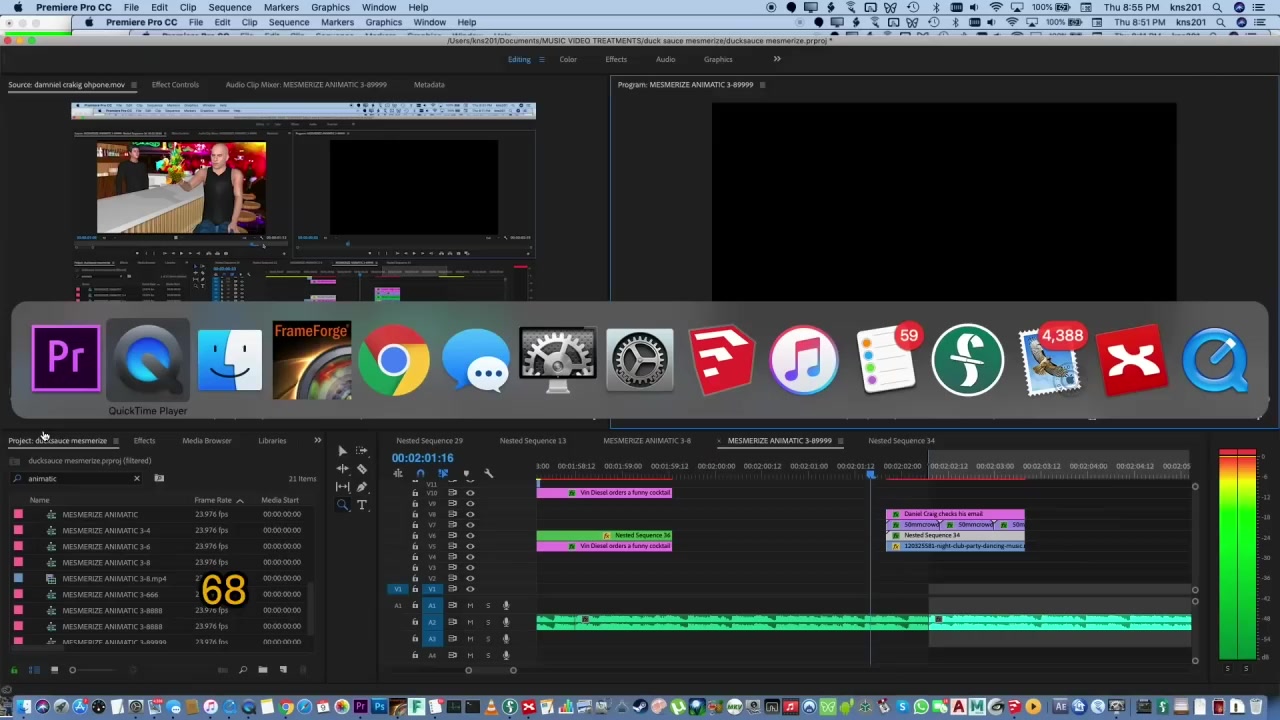Show workspace overflow chevrons
Image resolution: width=1280 pixels, height=720 pixels.
pos(777,59)
